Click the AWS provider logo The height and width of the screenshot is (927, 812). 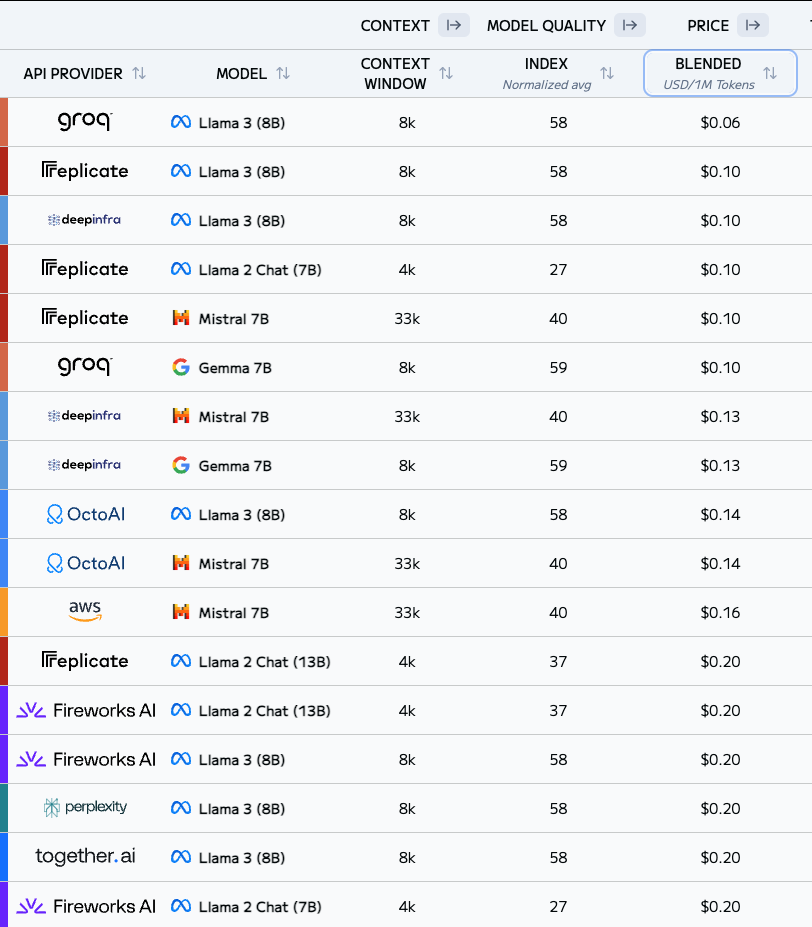tap(85, 612)
